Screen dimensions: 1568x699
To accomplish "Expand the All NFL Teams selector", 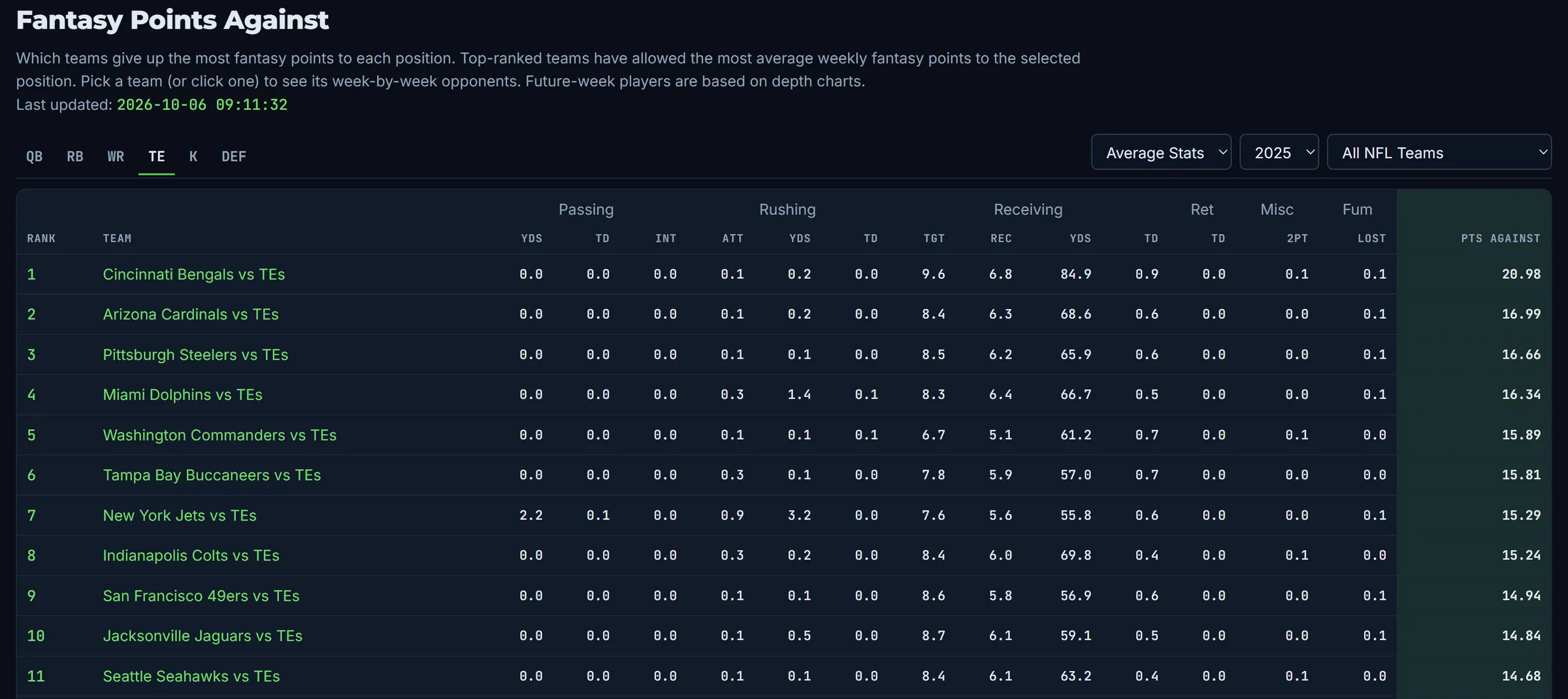I will [x=1439, y=152].
